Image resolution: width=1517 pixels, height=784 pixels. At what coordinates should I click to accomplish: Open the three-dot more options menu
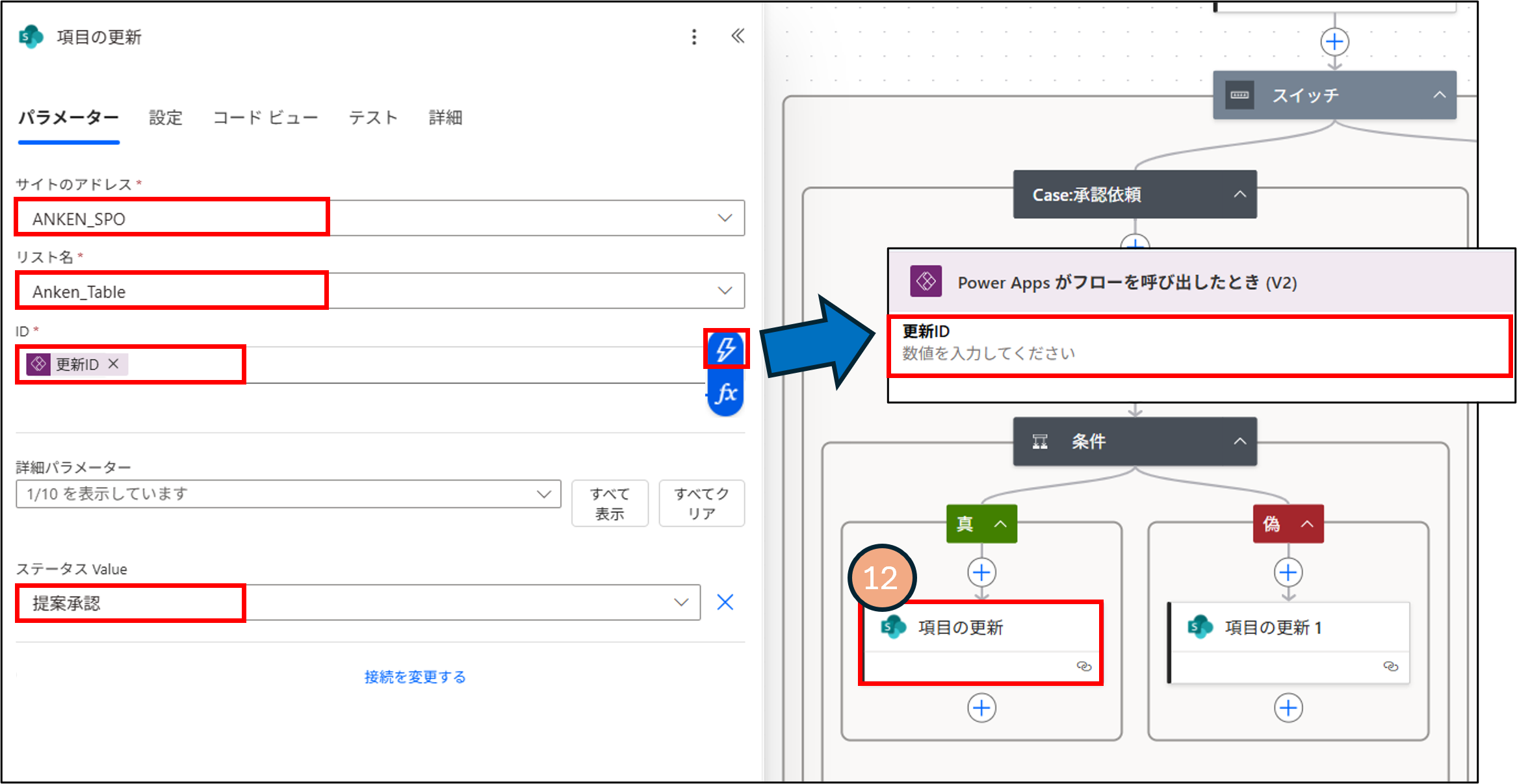click(x=694, y=37)
